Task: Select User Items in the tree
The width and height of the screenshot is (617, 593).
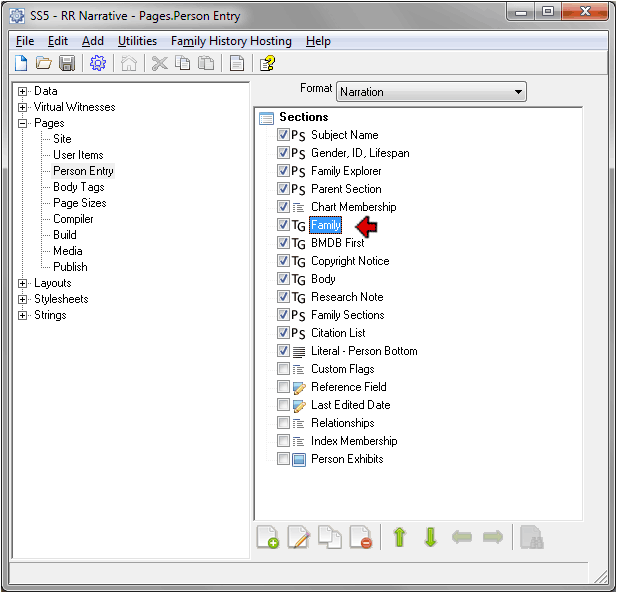Action: [78, 155]
